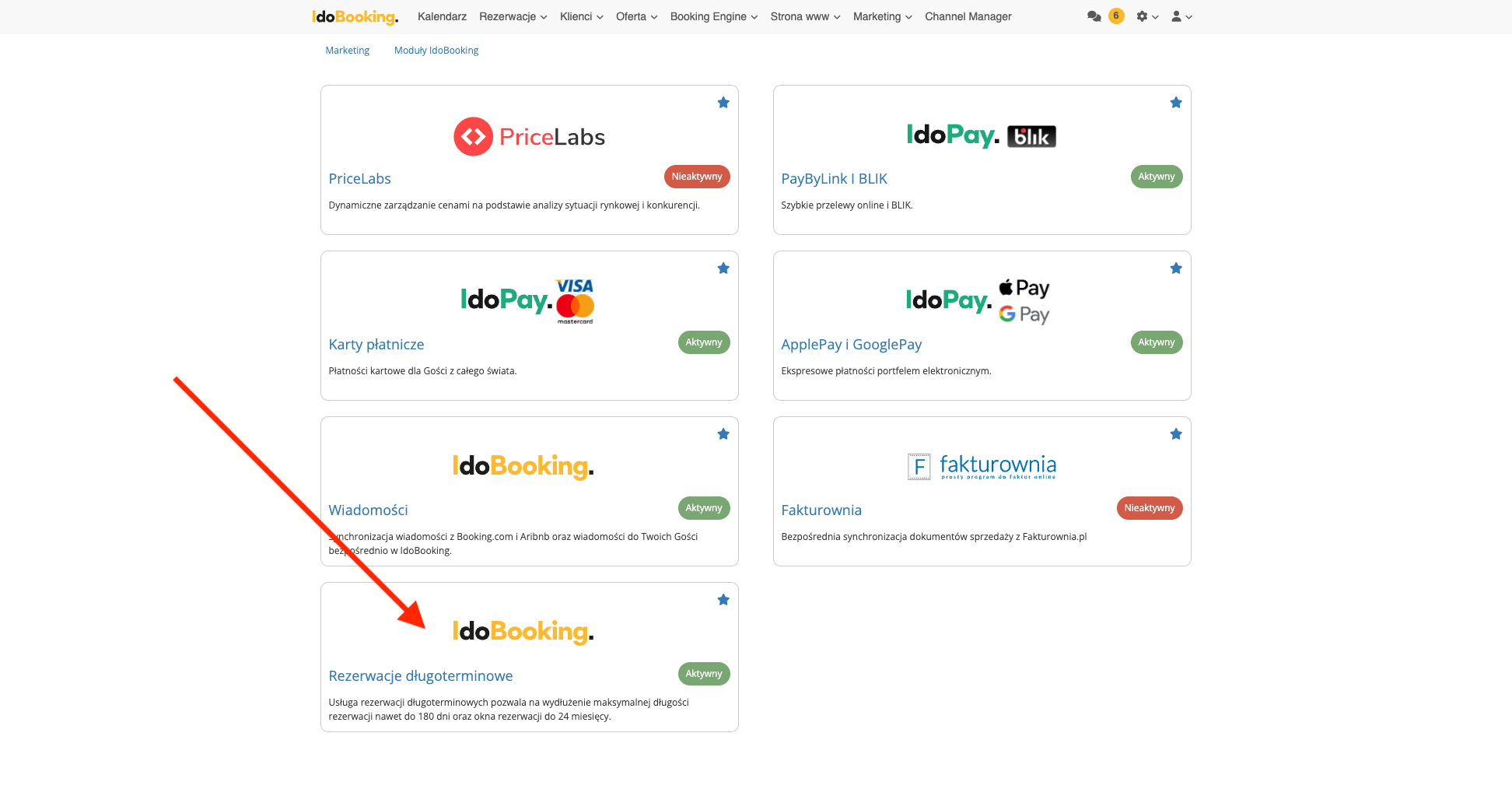Viewport: 1512px width, 810px height.
Task: Open the Rezerwacje długoterminowe module link
Action: (x=421, y=676)
